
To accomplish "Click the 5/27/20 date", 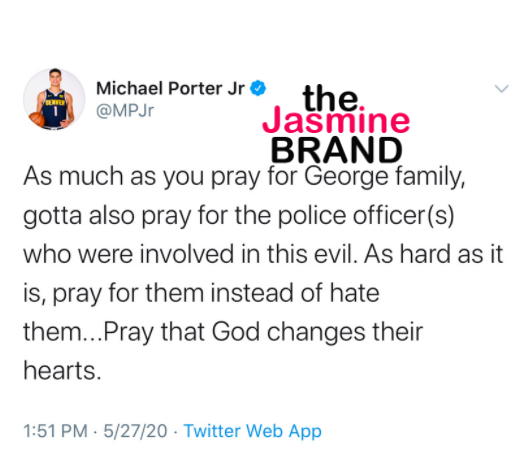I will (x=135, y=431).
